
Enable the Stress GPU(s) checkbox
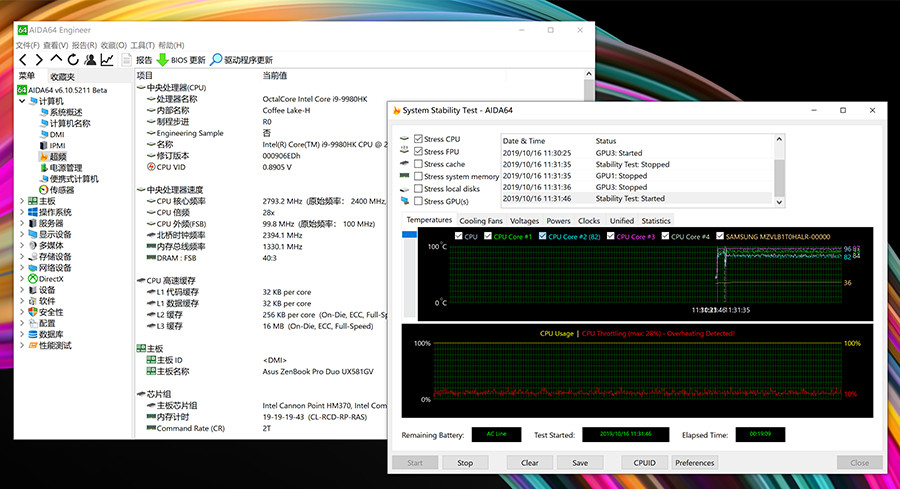pos(418,201)
